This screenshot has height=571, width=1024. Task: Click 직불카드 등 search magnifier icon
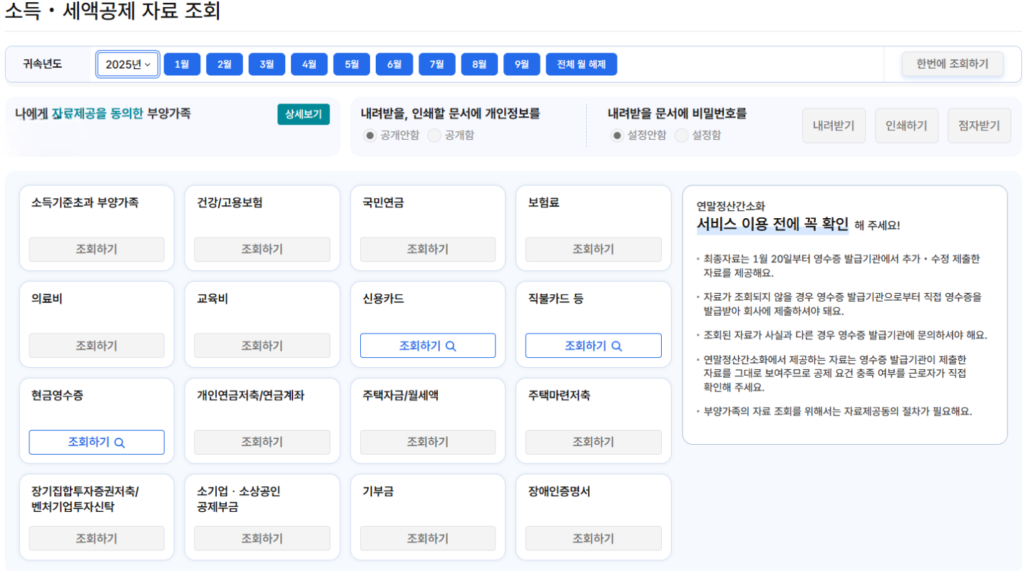(x=616, y=346)
